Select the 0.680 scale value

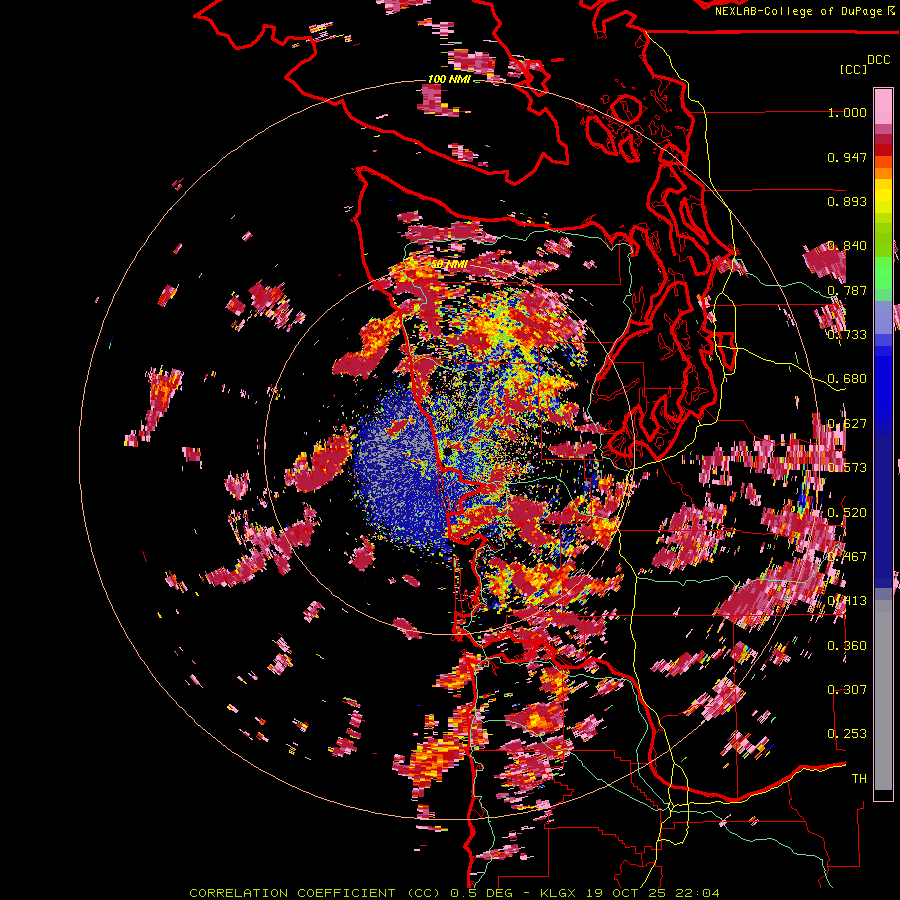pos(847,379)
